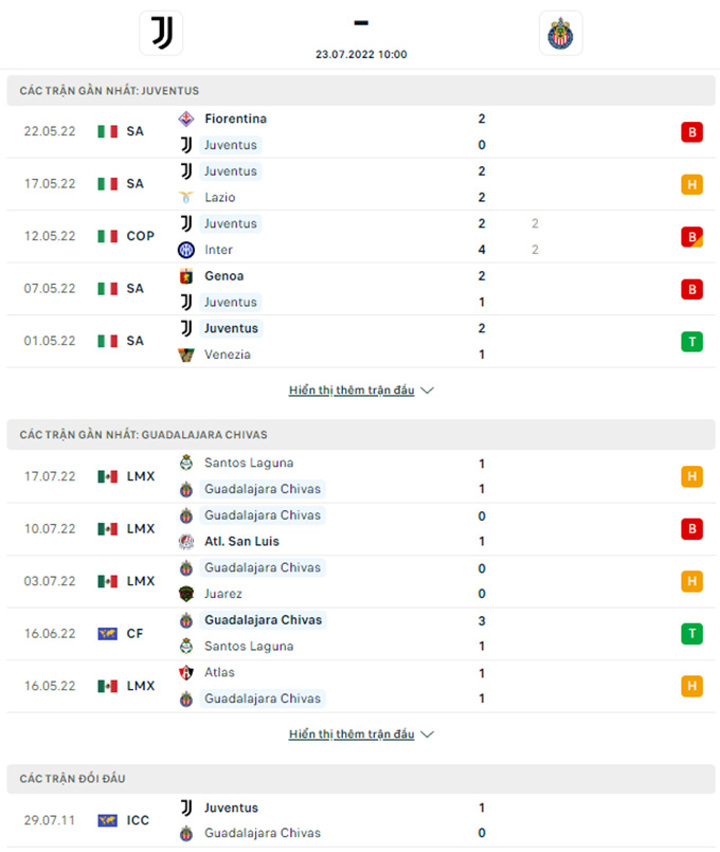Click the Fiorentina team logo
Screen dimensions: 720x852
(x=186, y=119)
